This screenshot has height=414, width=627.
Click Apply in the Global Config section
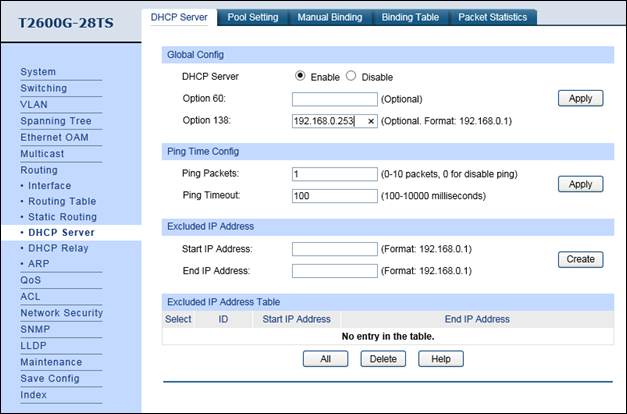[580, 98]
